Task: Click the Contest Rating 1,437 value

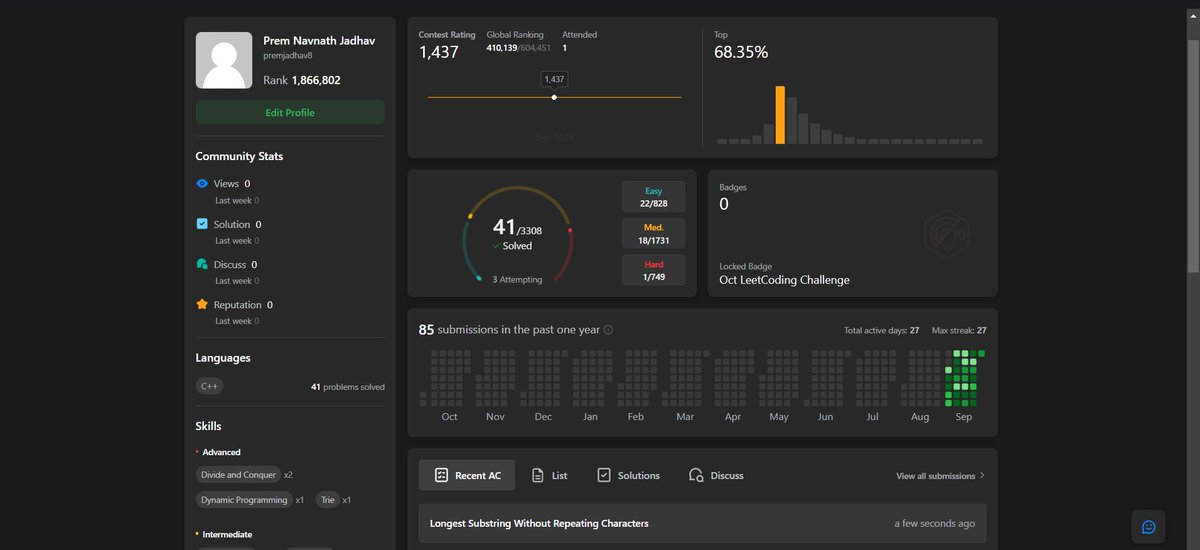Action: point(438,52)
